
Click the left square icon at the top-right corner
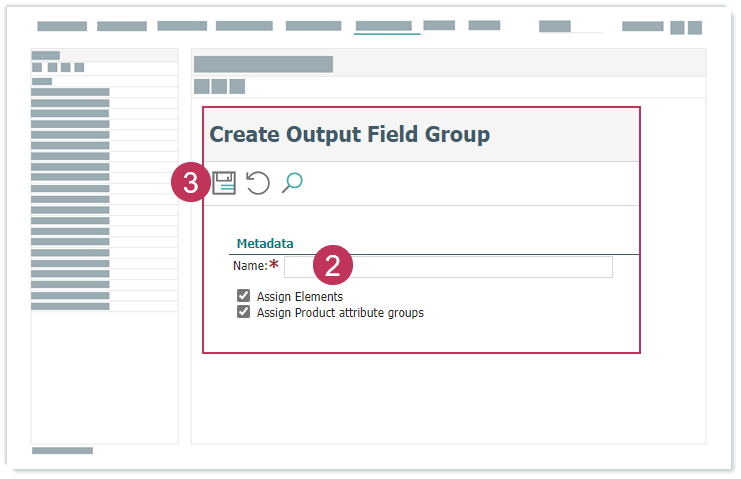point(677,27)
